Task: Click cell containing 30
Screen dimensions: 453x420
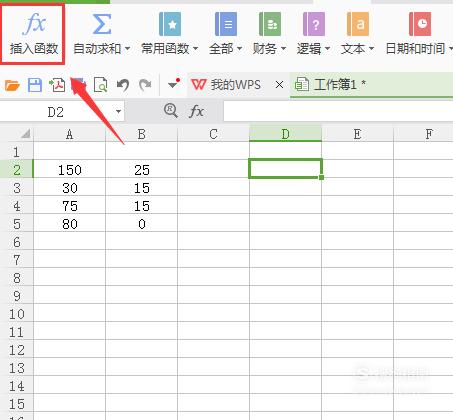Action: pos(69,188)
